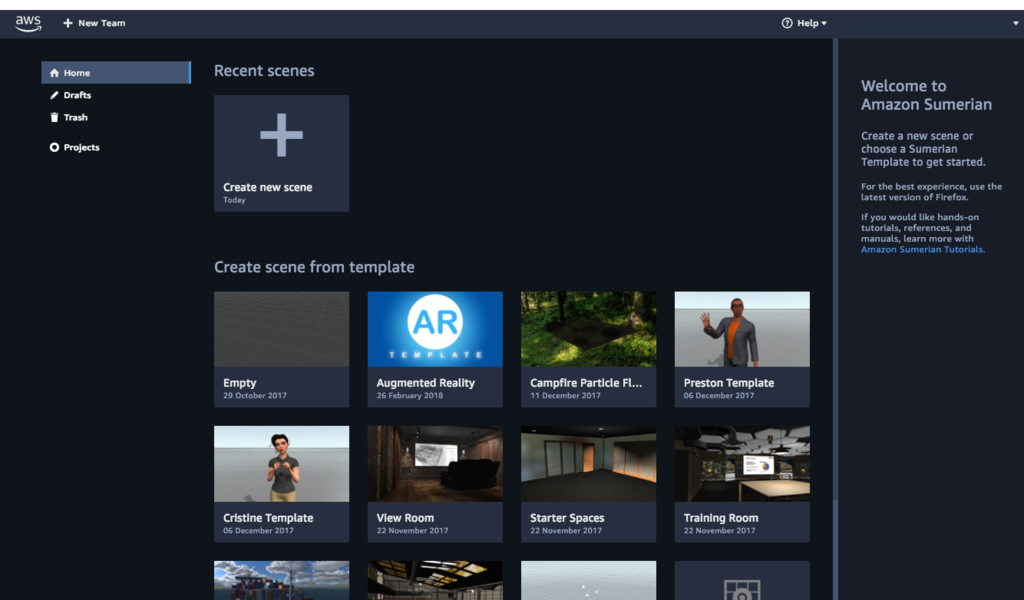Click the Empty template title text
The image size is (1024, 600).
point(240,383)
